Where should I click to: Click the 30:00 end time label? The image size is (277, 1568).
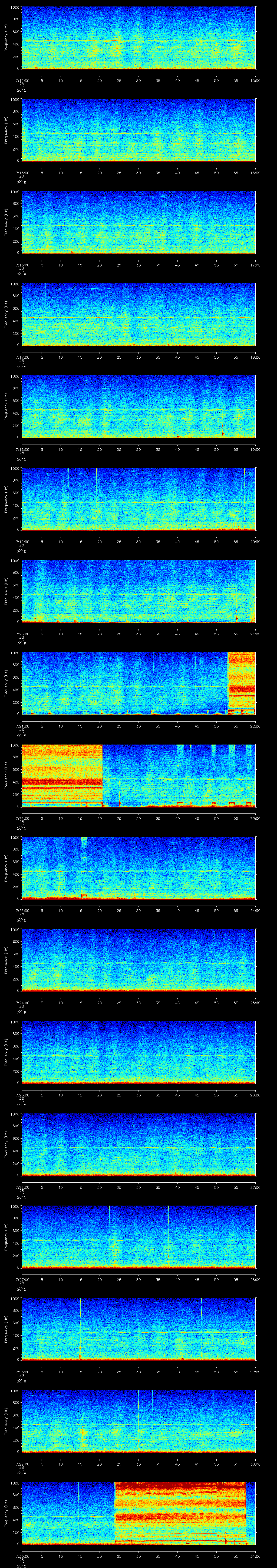click(x=256, y=1464)
